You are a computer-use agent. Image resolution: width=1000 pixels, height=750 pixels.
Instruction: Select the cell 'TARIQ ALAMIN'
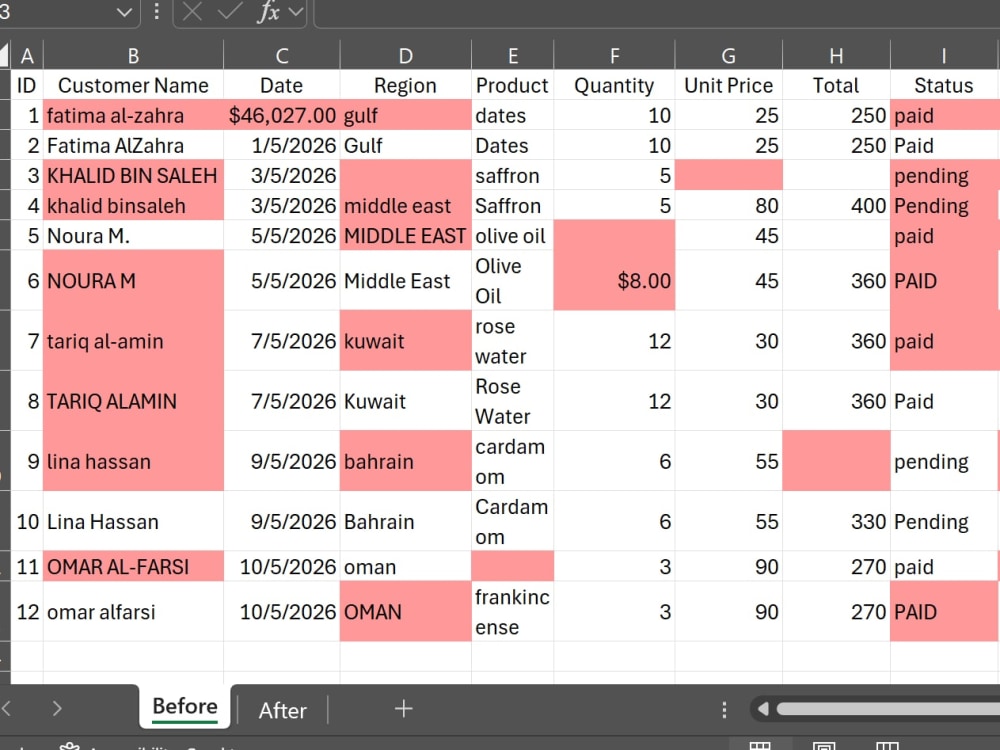[x=133, y=401]
